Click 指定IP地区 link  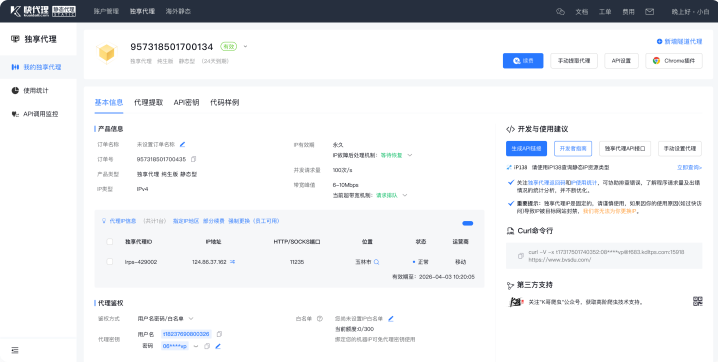(x=186, y=221)
